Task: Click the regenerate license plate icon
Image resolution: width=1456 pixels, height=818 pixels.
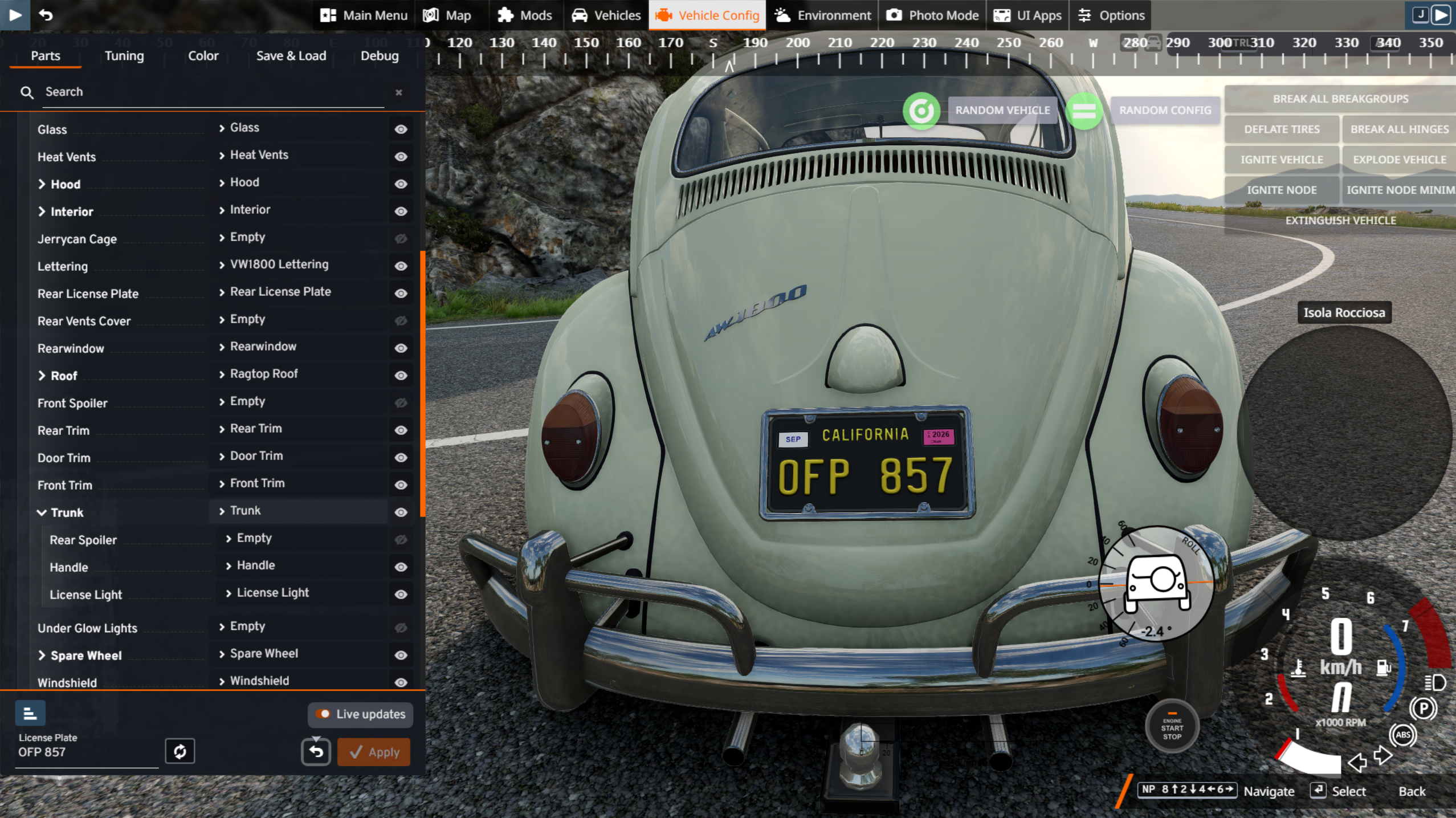Action: (180, 751)
